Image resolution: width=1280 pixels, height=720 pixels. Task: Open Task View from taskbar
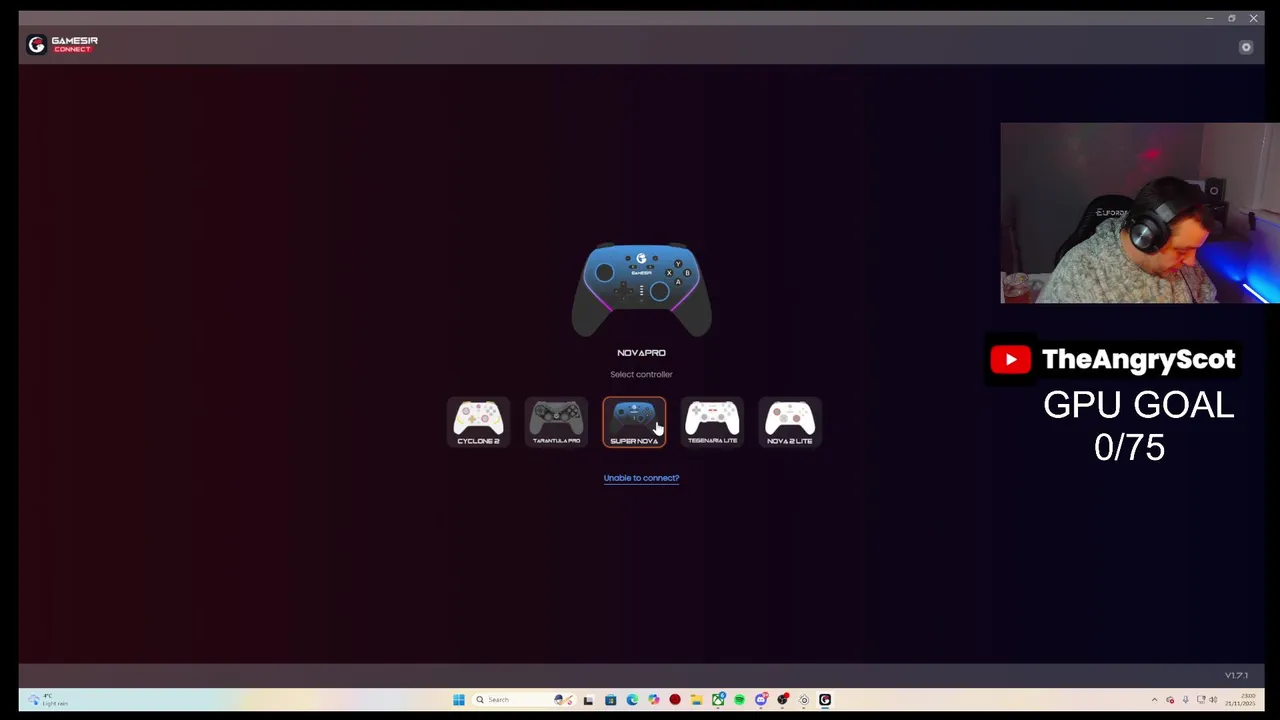[588, 700]
